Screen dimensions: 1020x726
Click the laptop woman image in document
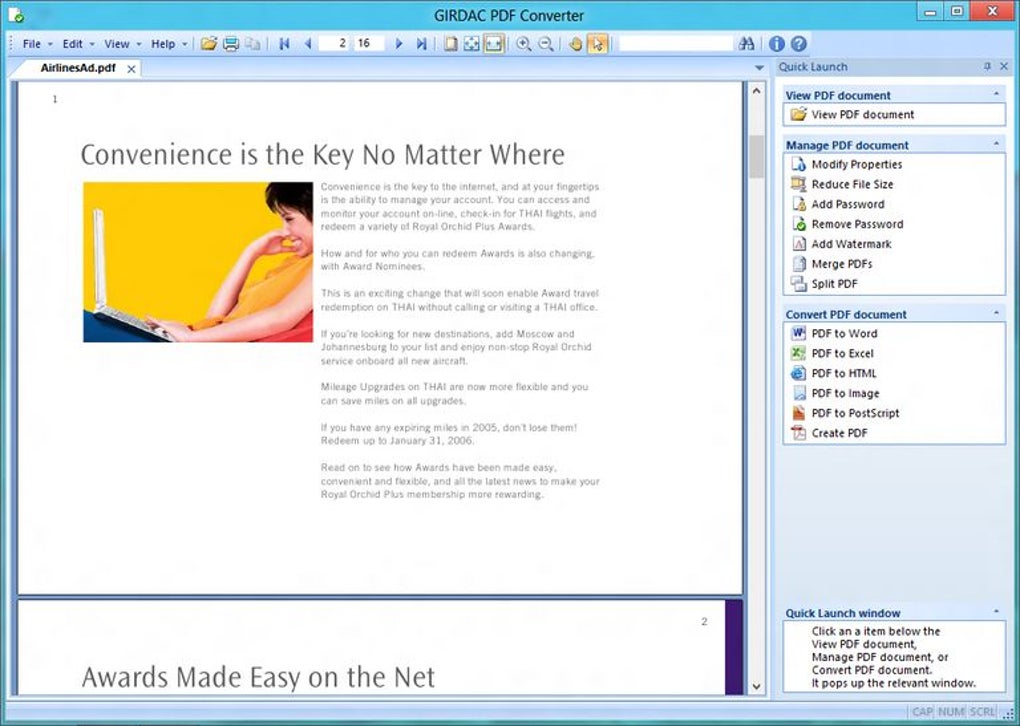point(198,262)
